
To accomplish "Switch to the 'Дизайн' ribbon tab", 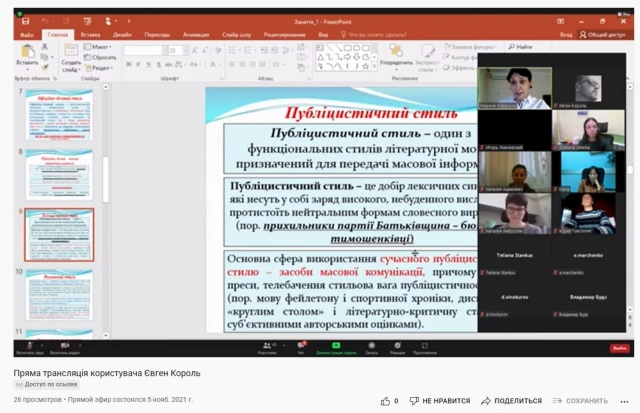I will [122, 34].
